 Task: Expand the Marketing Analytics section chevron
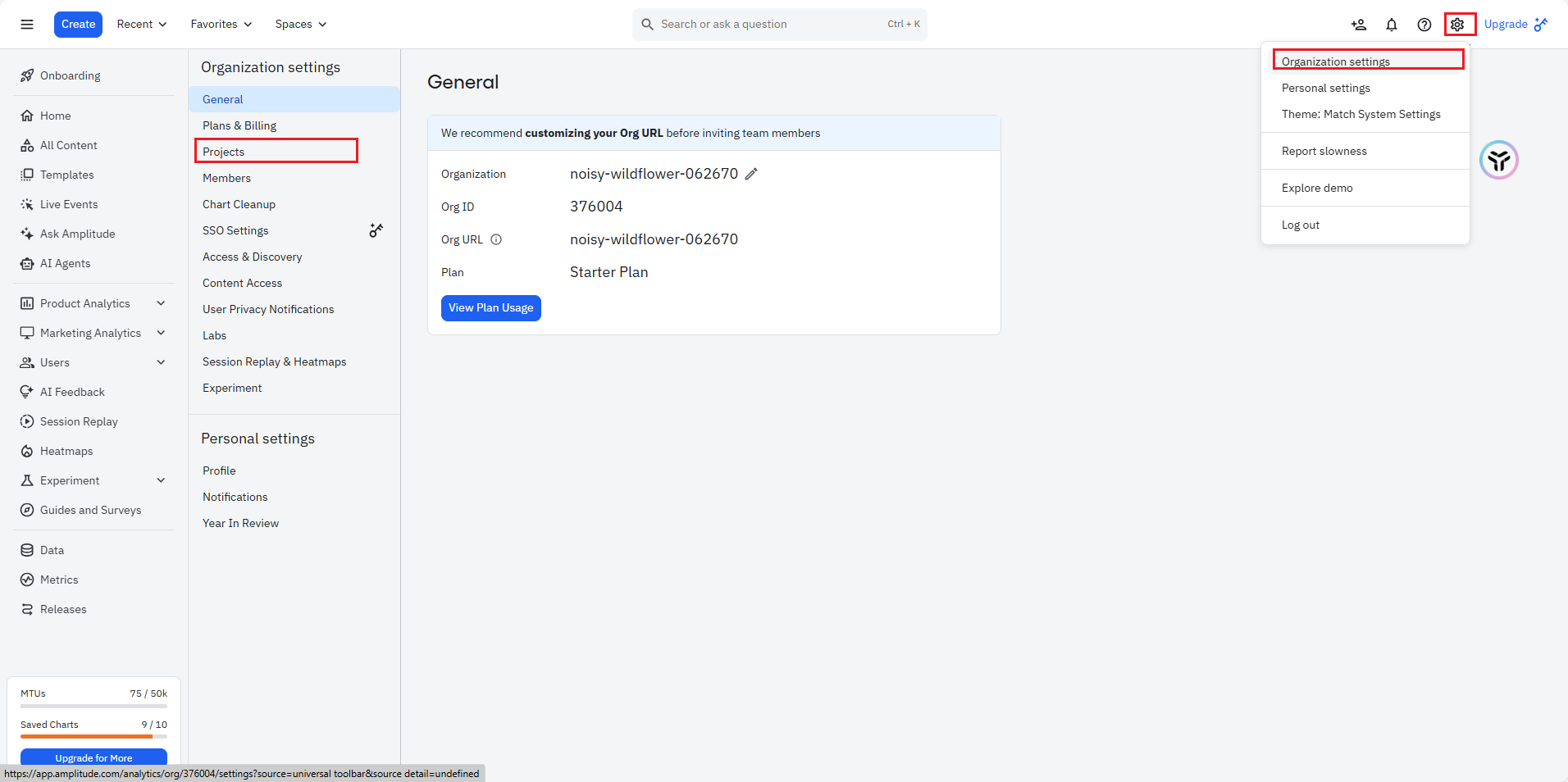(x=161, y=333)
